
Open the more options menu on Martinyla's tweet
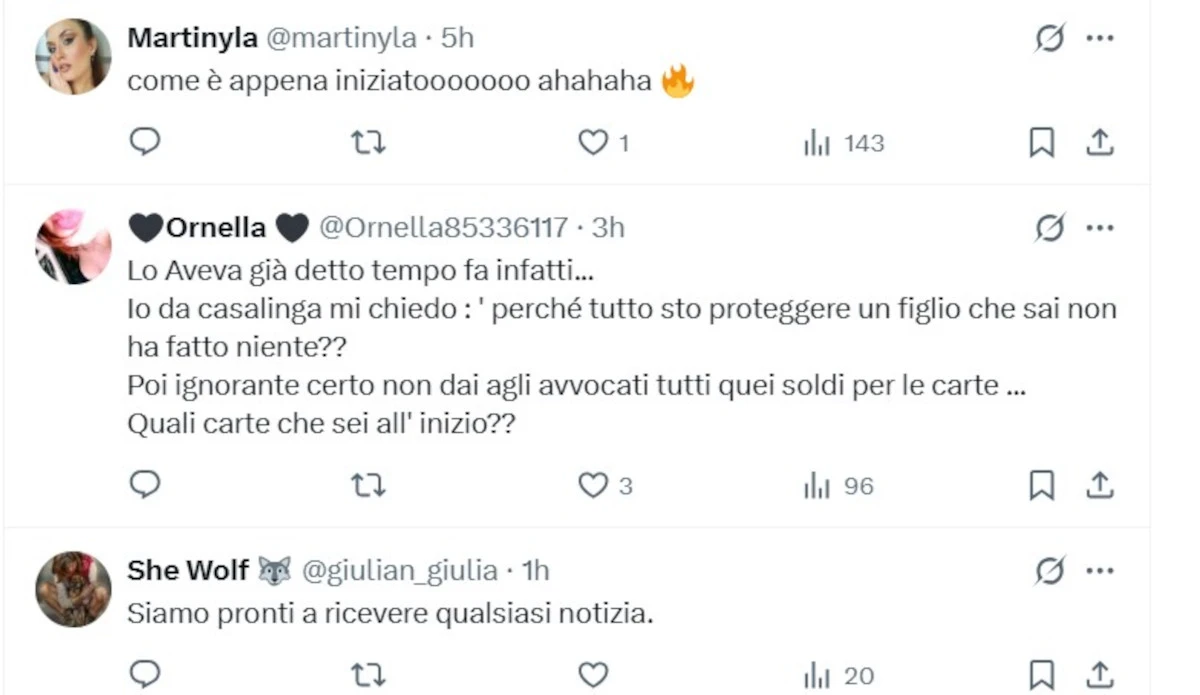tap(1100, 37)
